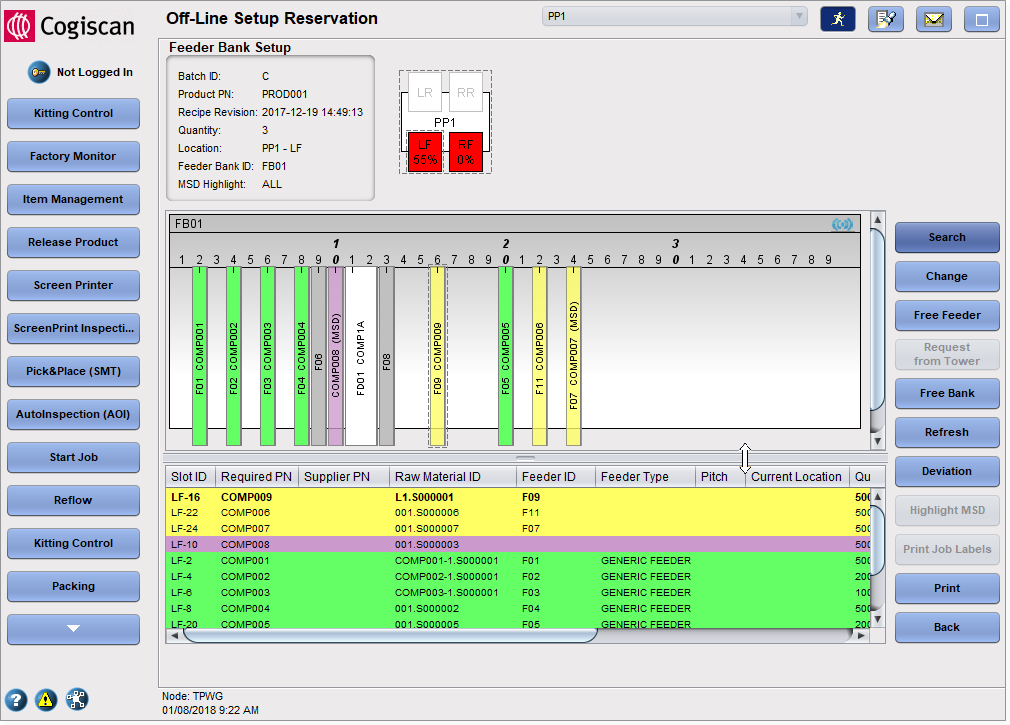Click the running man icon button
Screen dimensions: 1010x725
[x=837, y=19]
